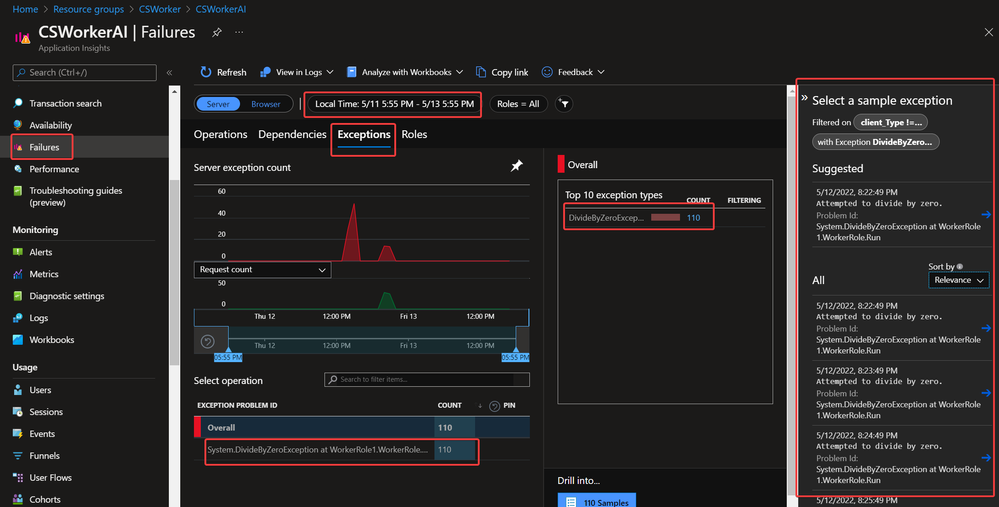The width and height of the screenshot is (999, 507).
Task: Switch to the Roles tab
Action: 414,134
